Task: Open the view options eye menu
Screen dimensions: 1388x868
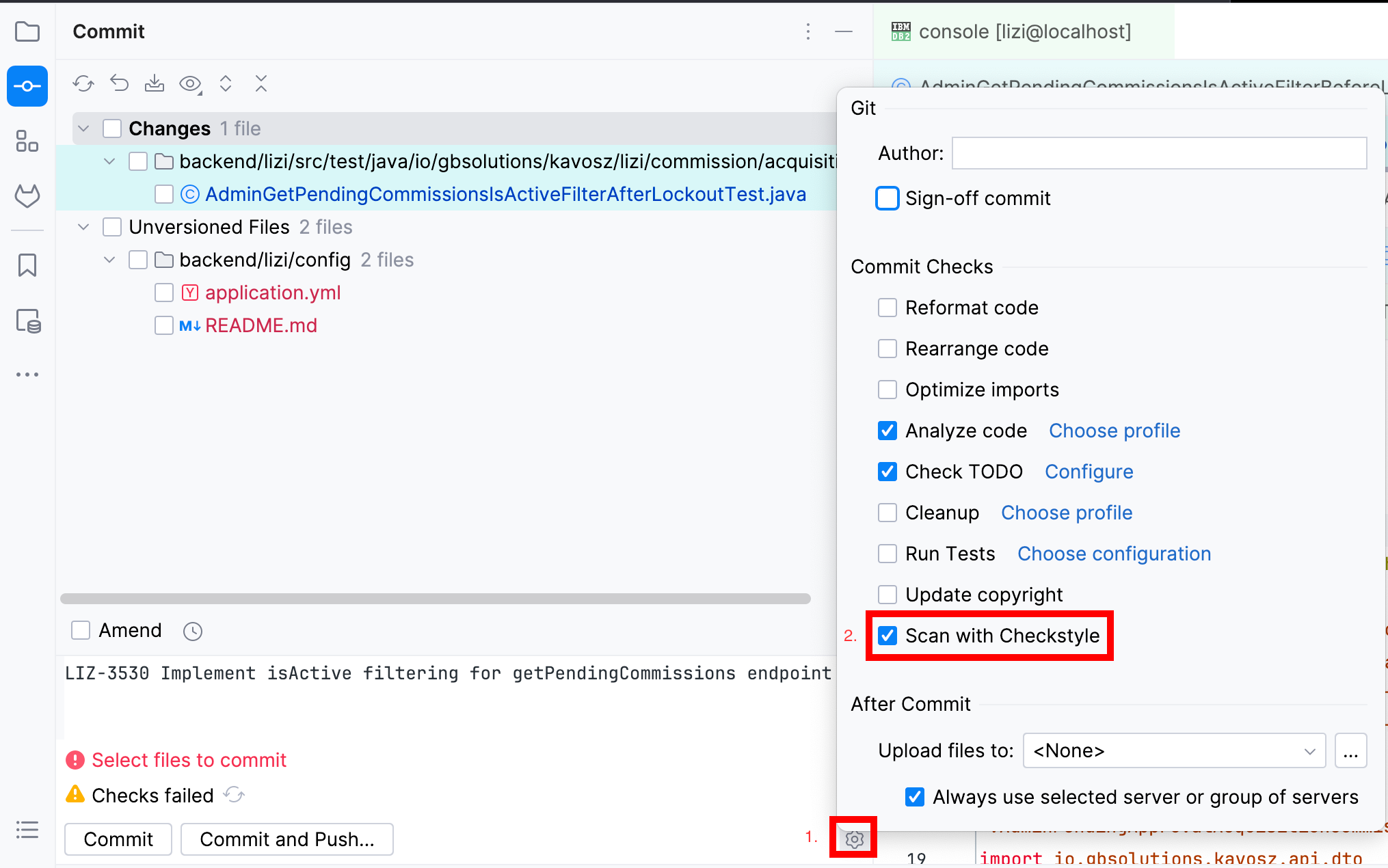Action: 191,83
